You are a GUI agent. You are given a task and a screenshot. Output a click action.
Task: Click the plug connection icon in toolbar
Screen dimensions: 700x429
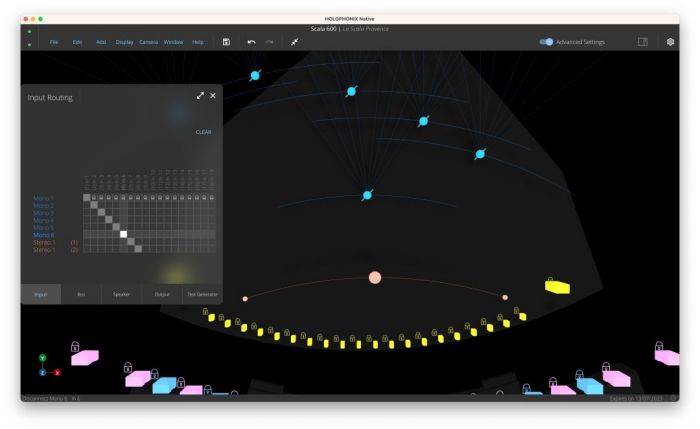click(294, 42)
